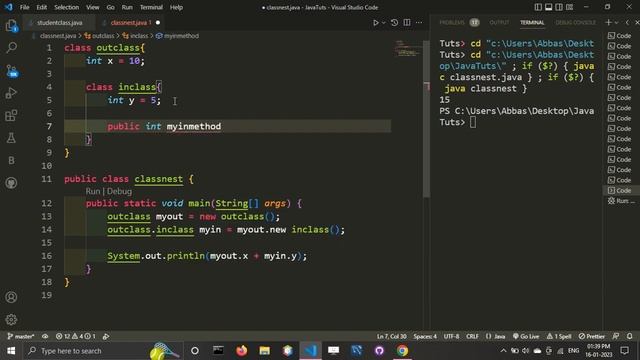The height and width of the screenshot is (360, 640).
Task: Toggle the bottom panel layout button
Action: (x=549, y=7)
